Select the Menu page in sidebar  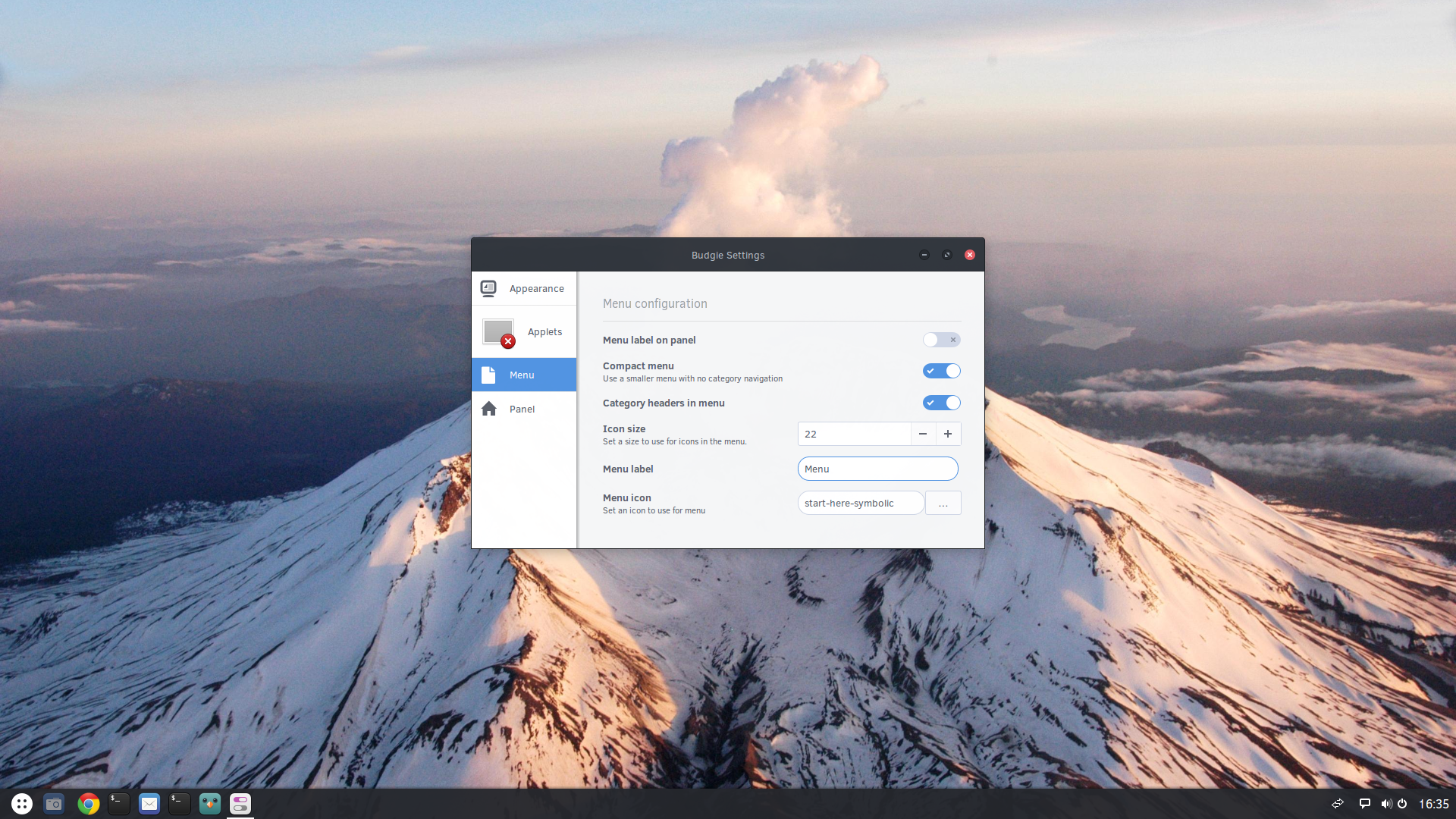point(524,375)
